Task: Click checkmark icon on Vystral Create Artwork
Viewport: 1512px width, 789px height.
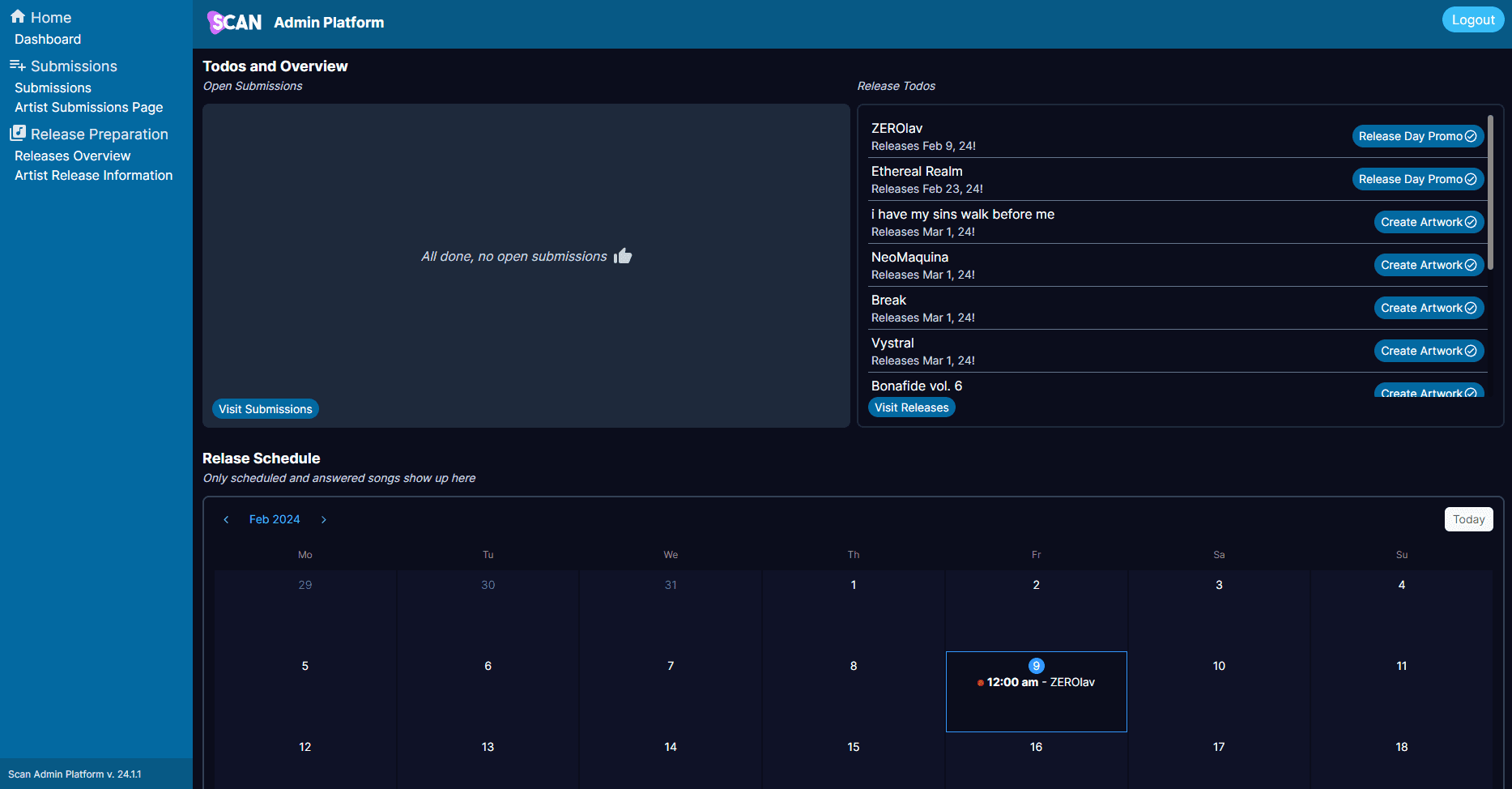Action: 1471,351
